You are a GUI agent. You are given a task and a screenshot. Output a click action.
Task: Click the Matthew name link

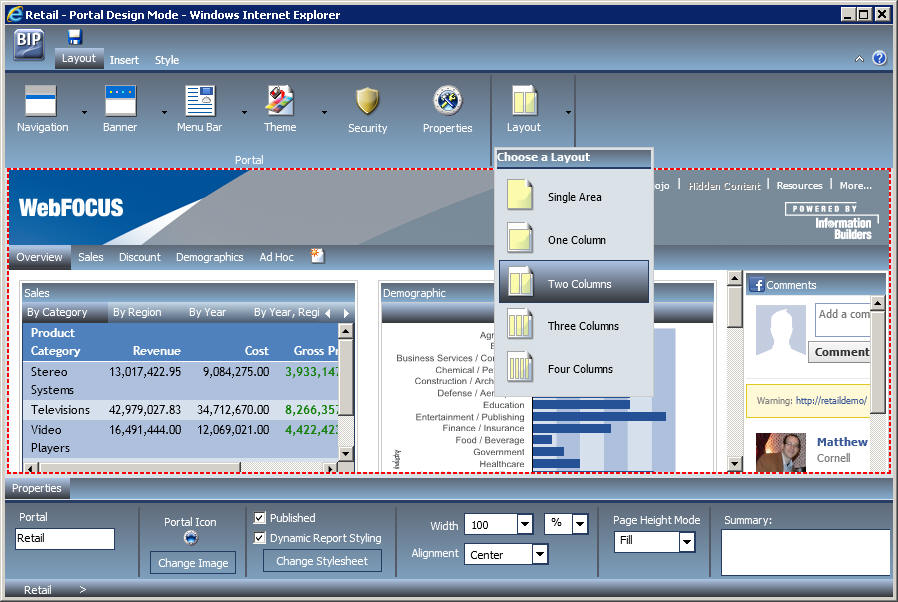point(842,442)
